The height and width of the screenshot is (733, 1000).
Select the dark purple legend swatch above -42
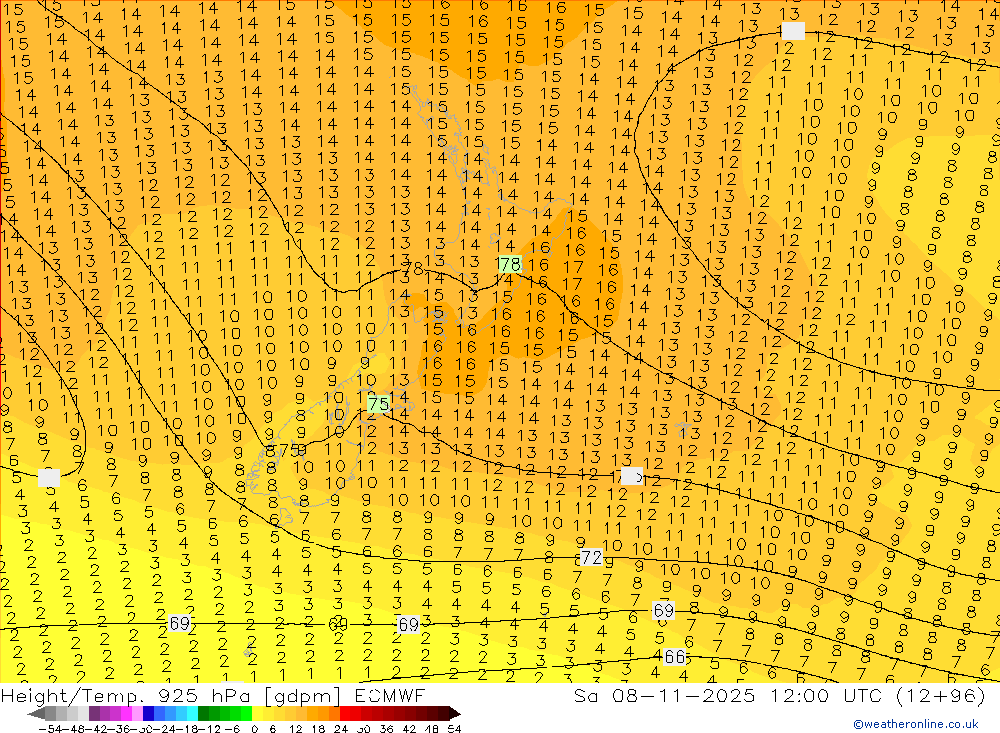click(x=94, y=713)
